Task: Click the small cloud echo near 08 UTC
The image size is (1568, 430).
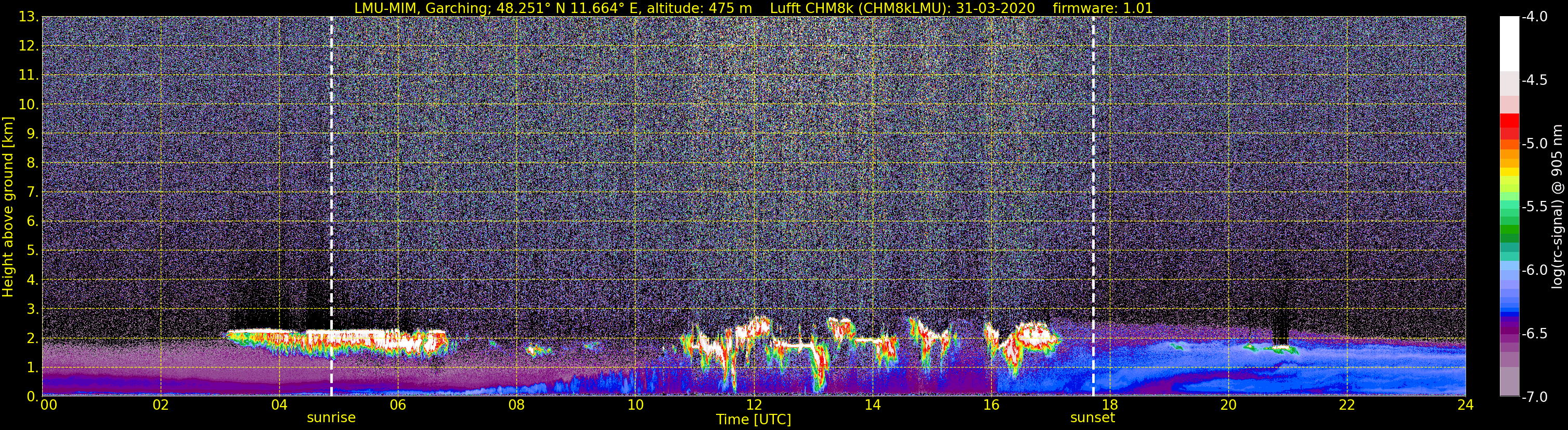Action: pyautogui.click(x=538, y=350)
